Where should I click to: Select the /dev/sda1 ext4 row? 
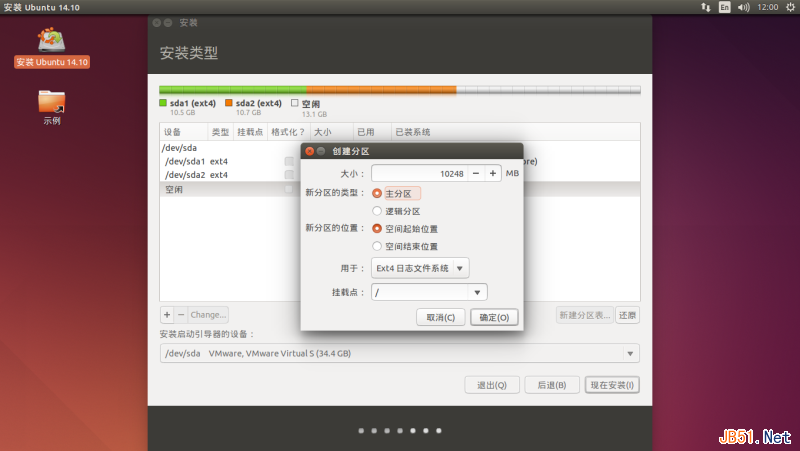click(230, 161)
